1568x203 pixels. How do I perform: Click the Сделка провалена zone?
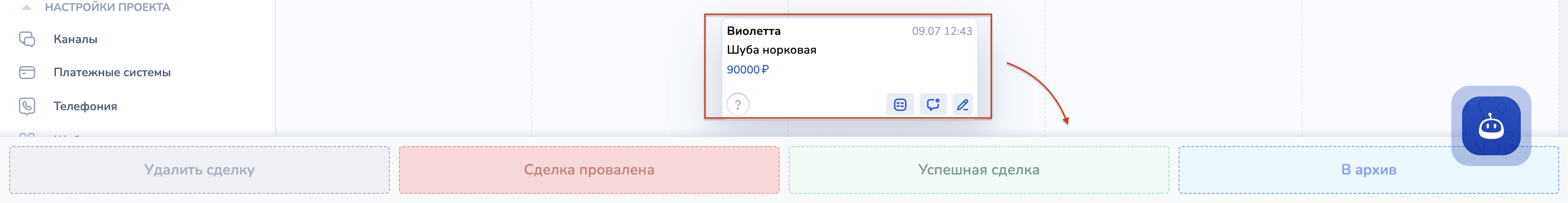(588, 169)
